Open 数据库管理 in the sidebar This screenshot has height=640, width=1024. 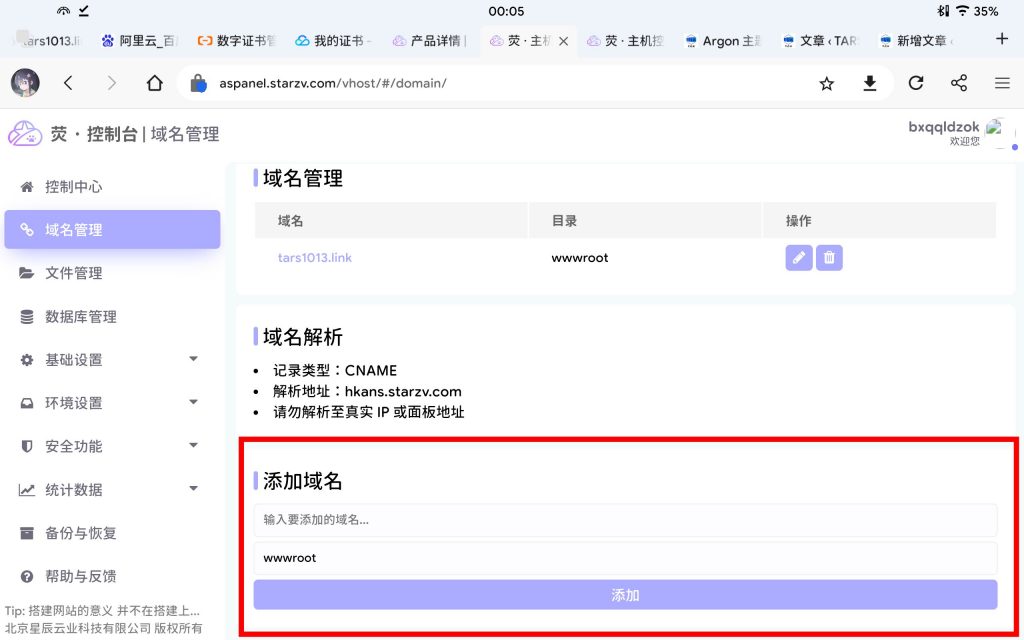pos(81,317)
